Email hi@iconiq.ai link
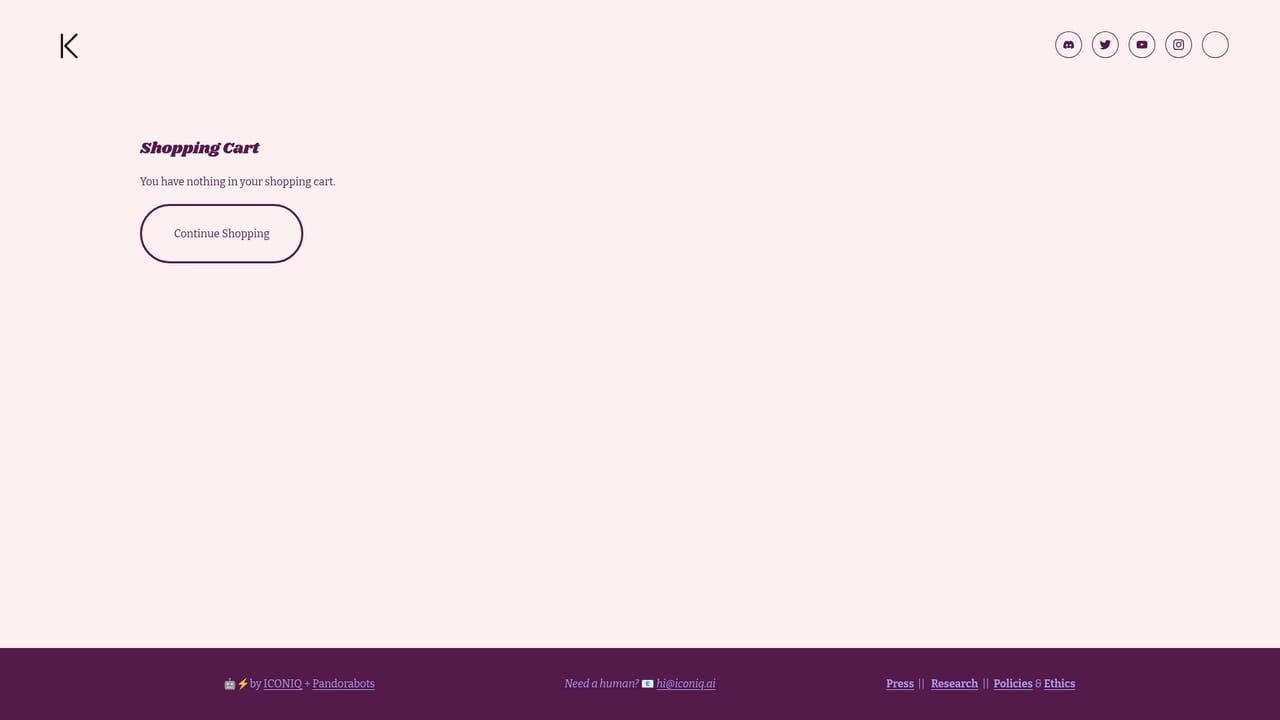 click(686, 684)
